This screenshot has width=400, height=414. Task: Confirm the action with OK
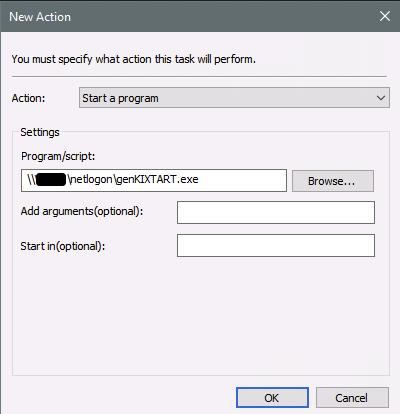click(x=272, y=397)
